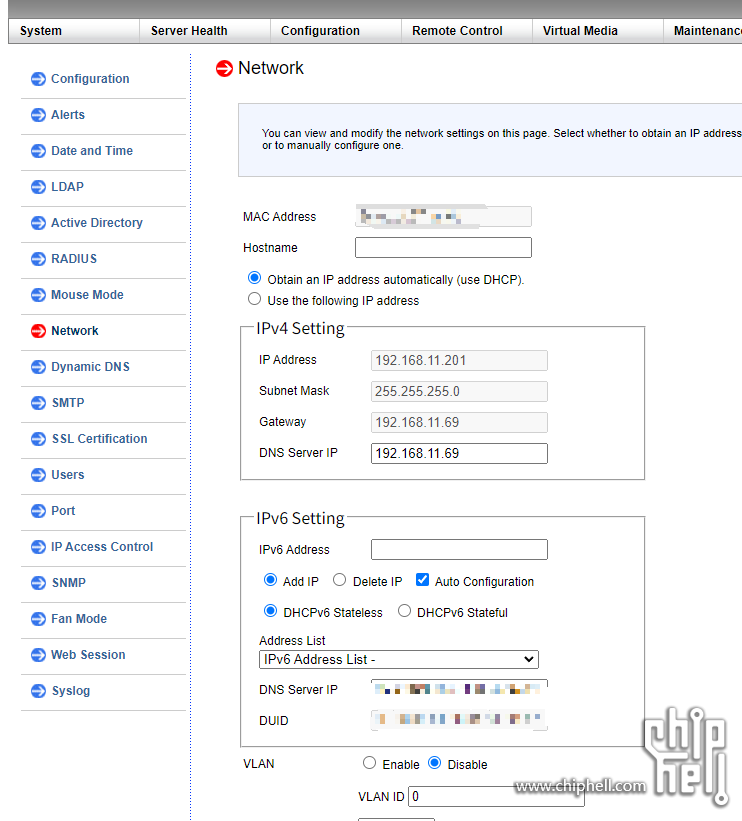Select 'Use the following IP address' option
The height and width of the screenshot is (821, 742).
[254, 299]
